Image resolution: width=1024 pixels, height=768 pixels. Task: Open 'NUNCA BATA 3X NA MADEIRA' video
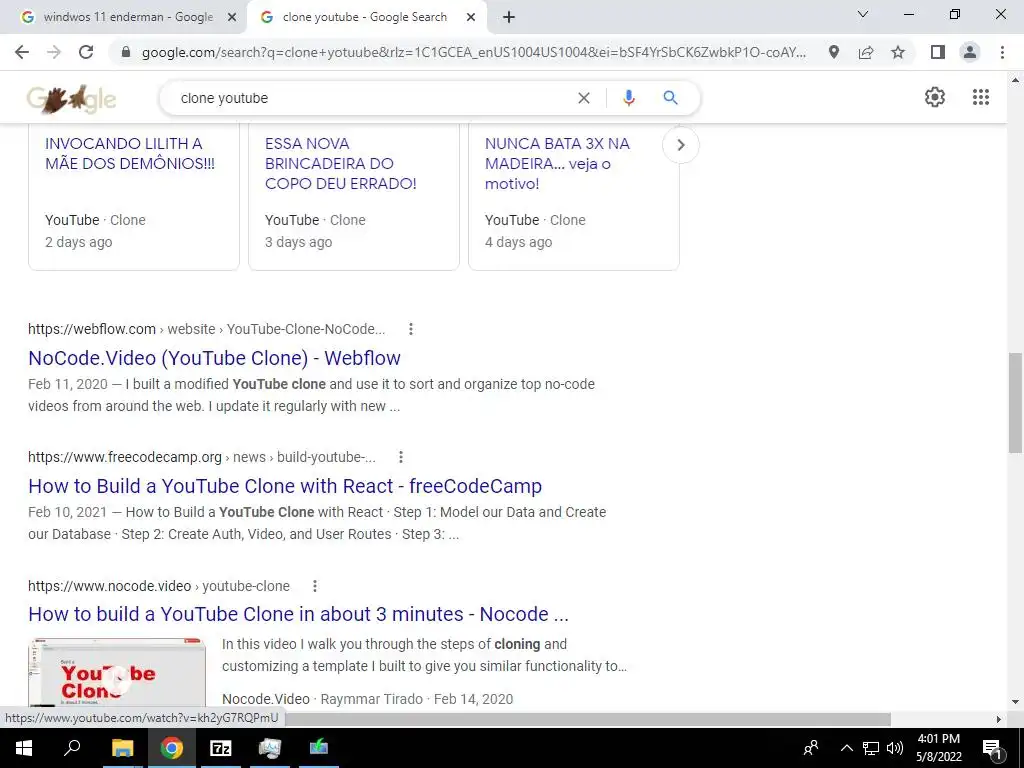click(557, 163)
